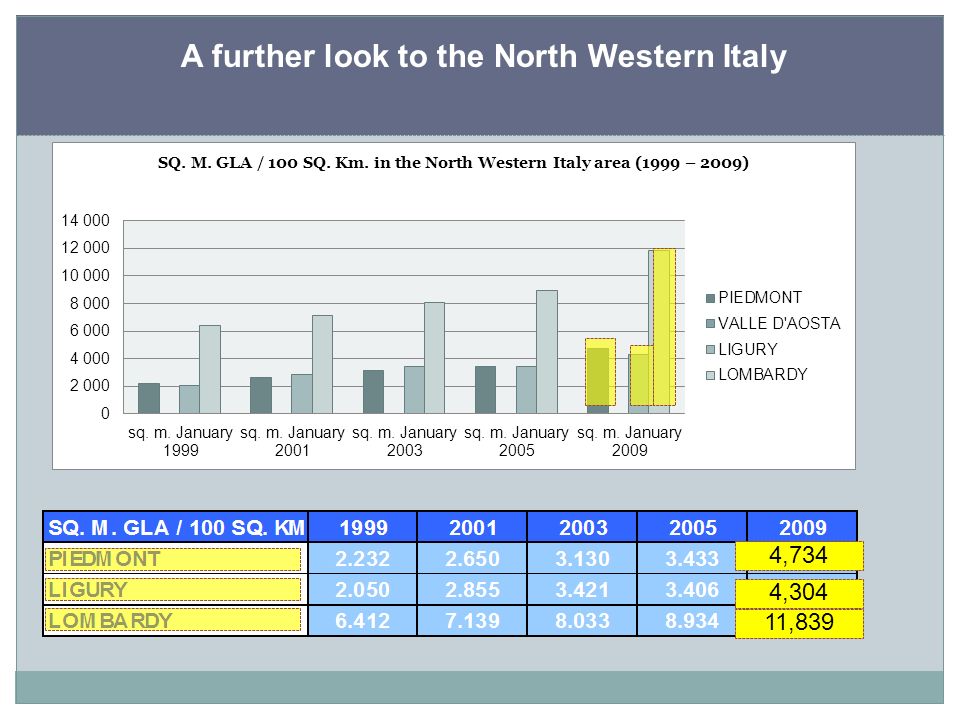The image size is (960, 720).
Task: Click the 14 000 y-axis value
Action: pyautogui.click(x=85, y=220)
